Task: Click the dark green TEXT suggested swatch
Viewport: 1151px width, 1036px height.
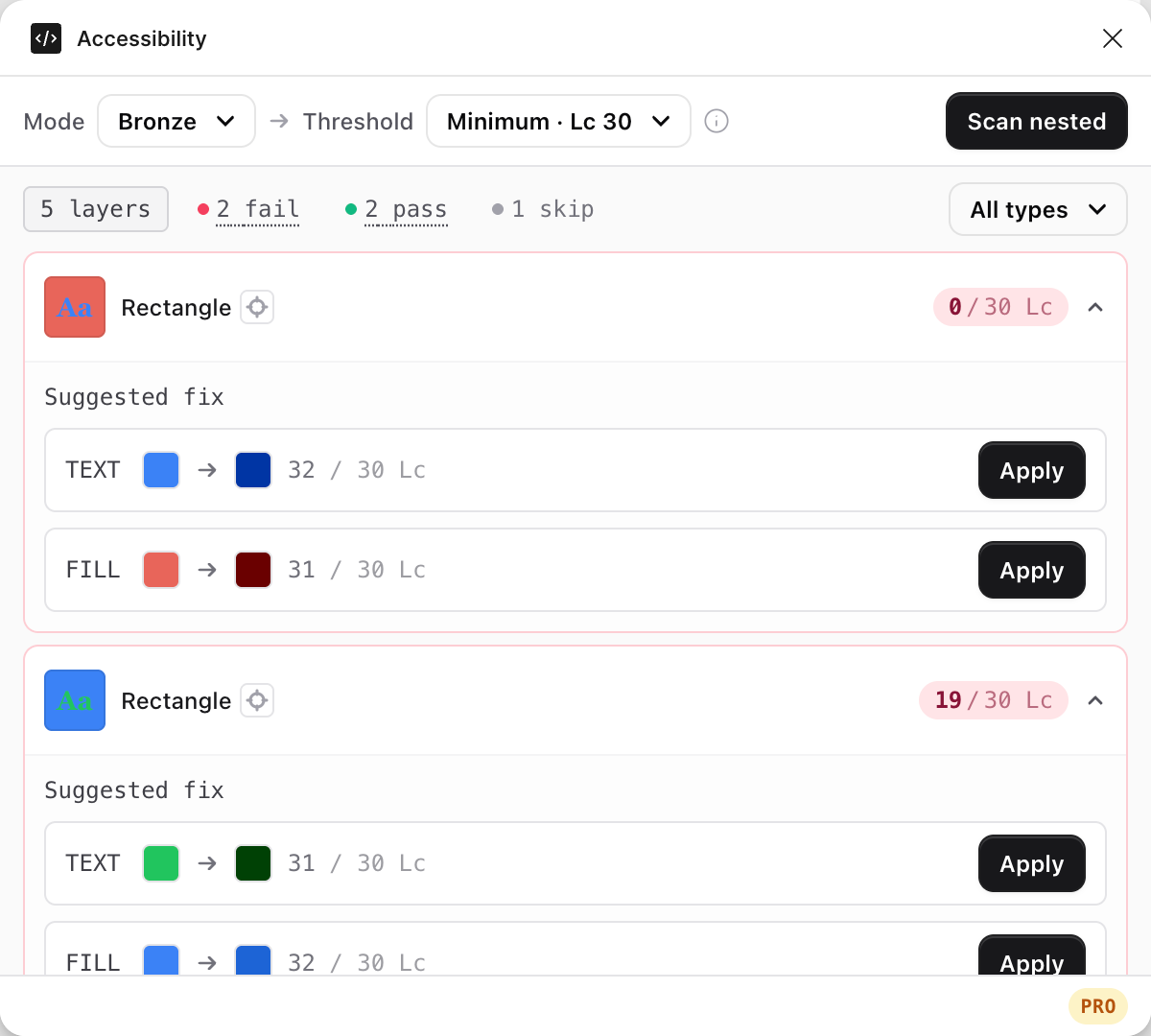Action: coord(253,863)
